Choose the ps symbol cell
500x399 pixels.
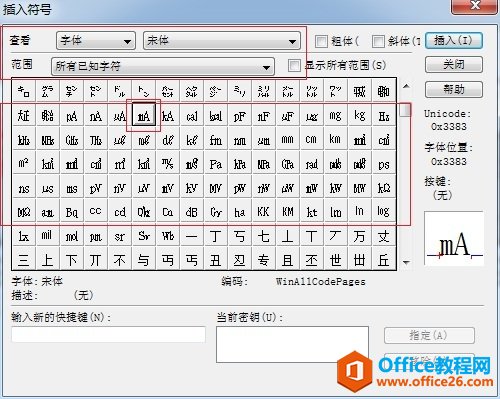tap(384, 163)
